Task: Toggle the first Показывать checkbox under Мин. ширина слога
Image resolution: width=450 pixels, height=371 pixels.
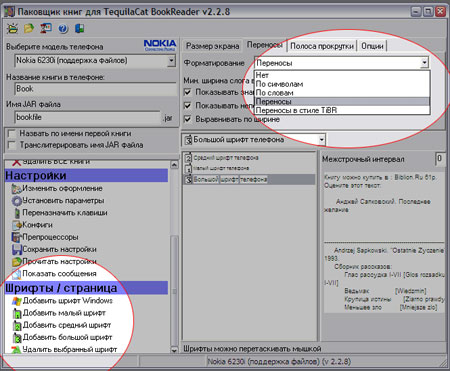Action: tap(188, 92)
